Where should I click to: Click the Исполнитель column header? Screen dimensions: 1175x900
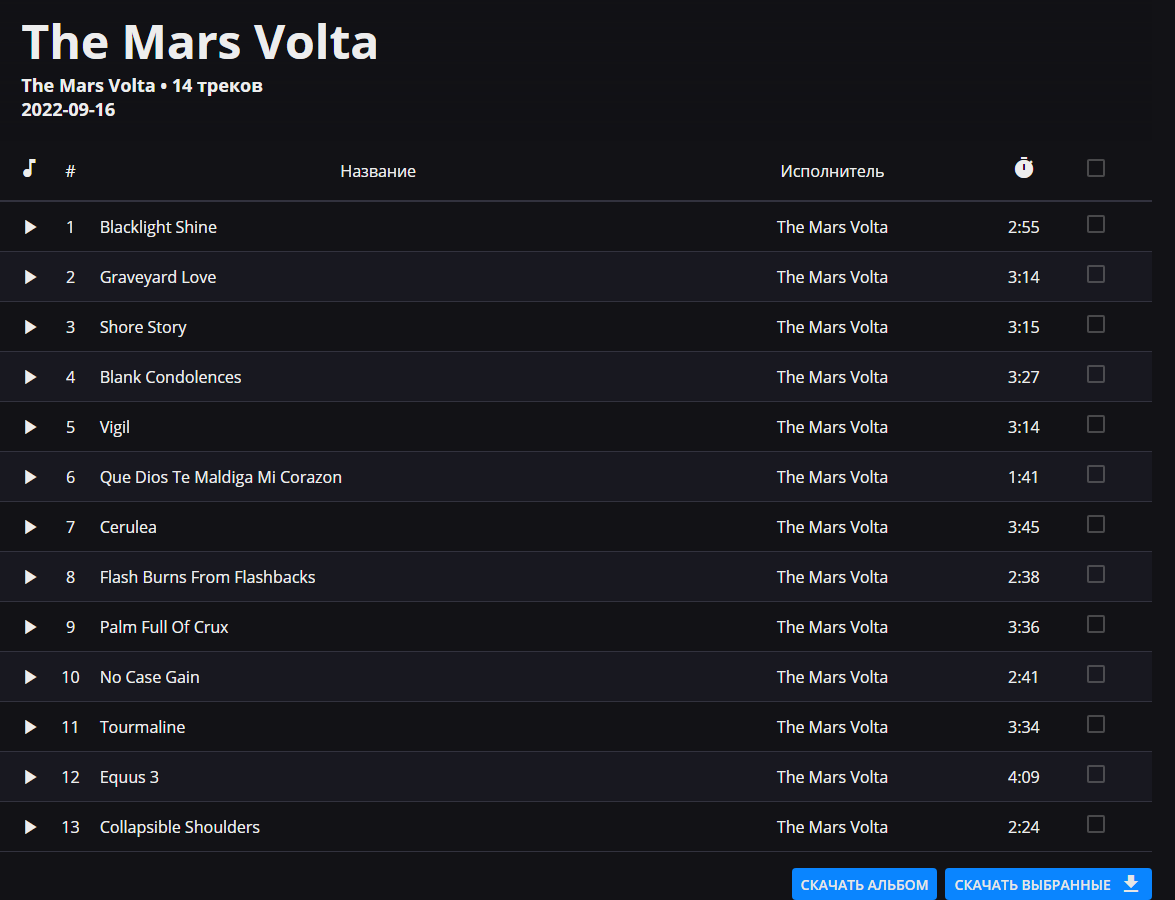[x=832, y=171]
